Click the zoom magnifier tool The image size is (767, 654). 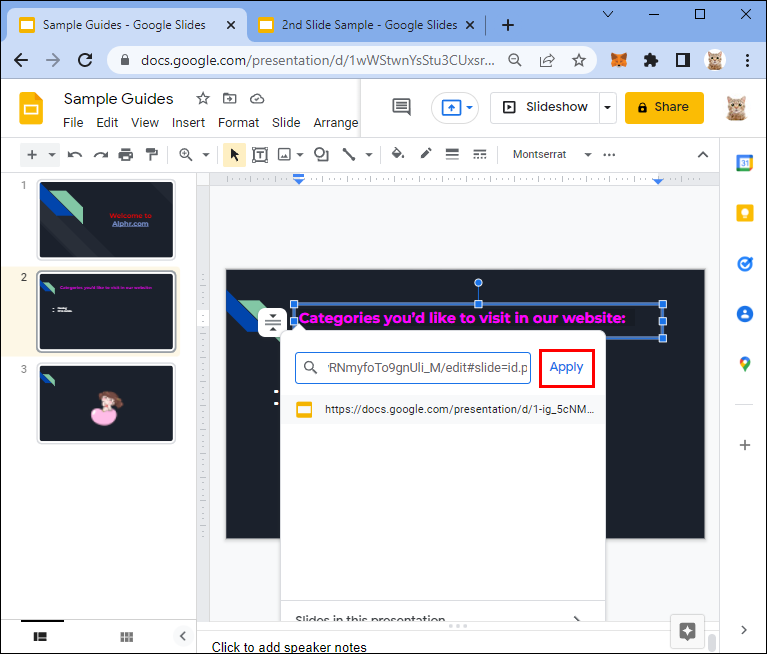(185, 155)
